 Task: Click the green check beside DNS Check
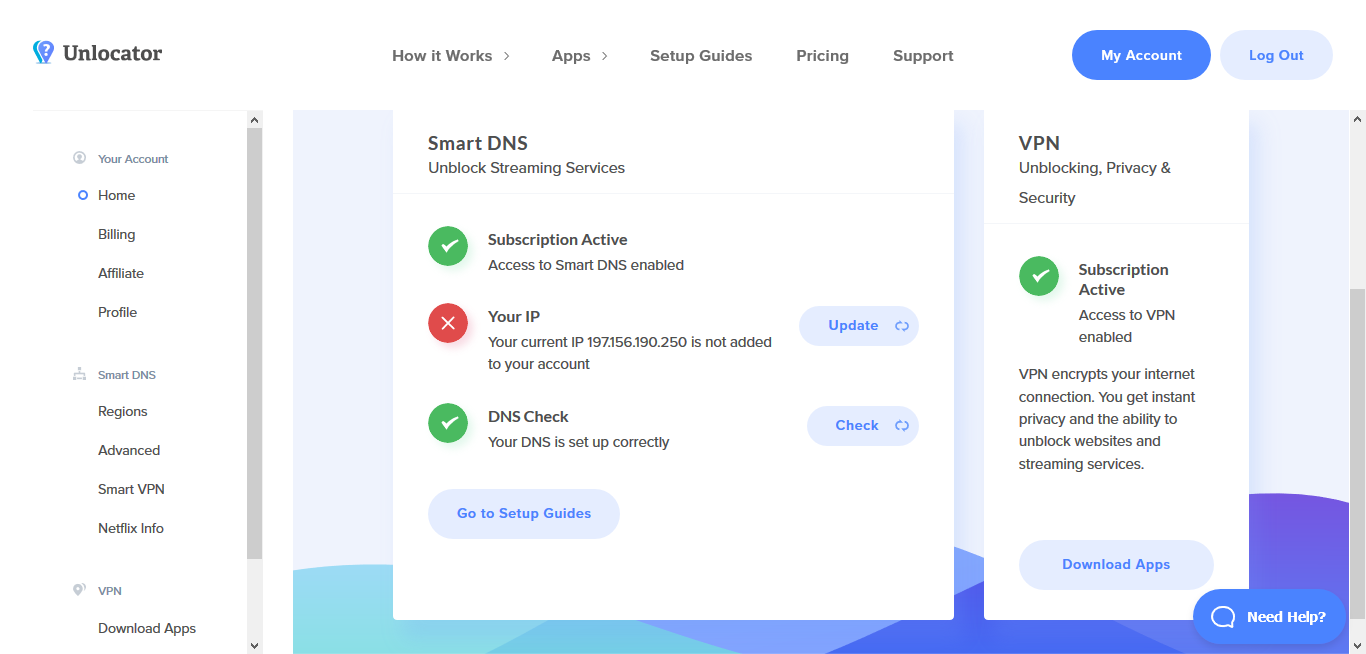(448, 423)
